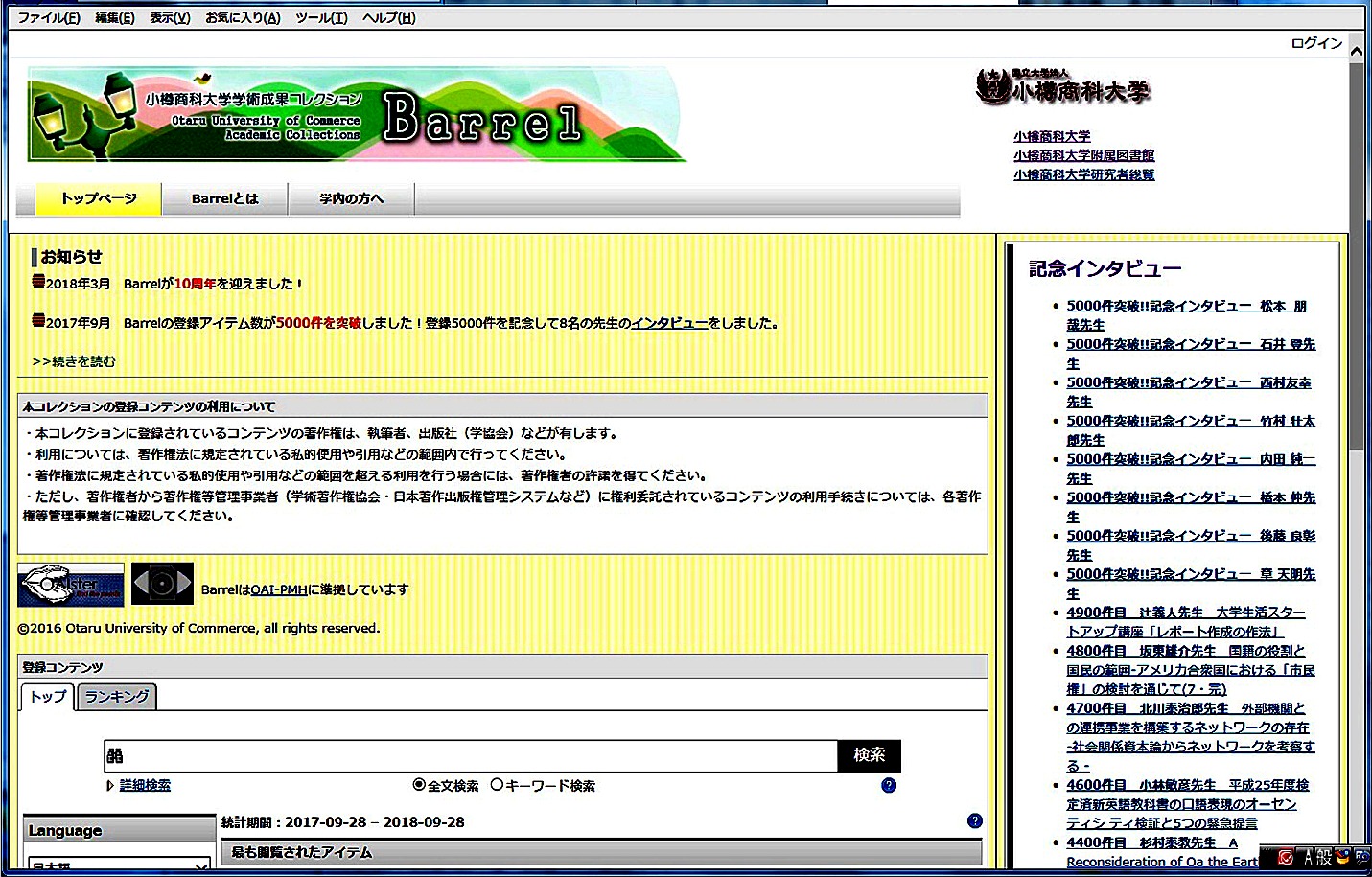
Task: Open the お気に入り(A) menu
Action: [x=243, y=17]
